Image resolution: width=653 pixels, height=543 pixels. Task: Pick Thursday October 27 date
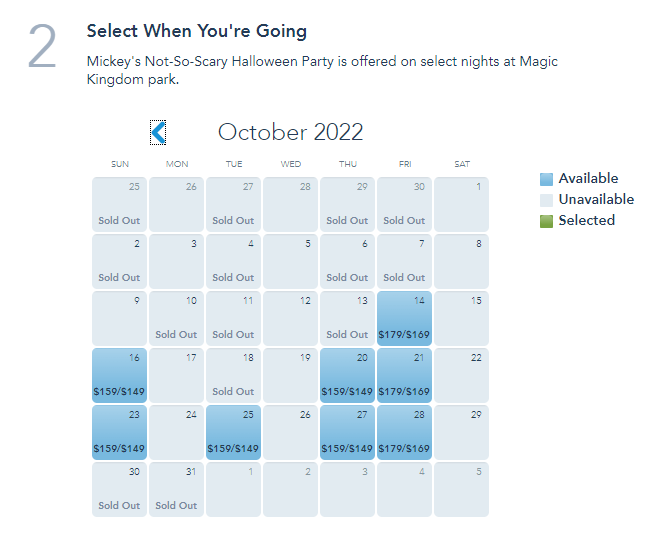click(x=347, y=433)
